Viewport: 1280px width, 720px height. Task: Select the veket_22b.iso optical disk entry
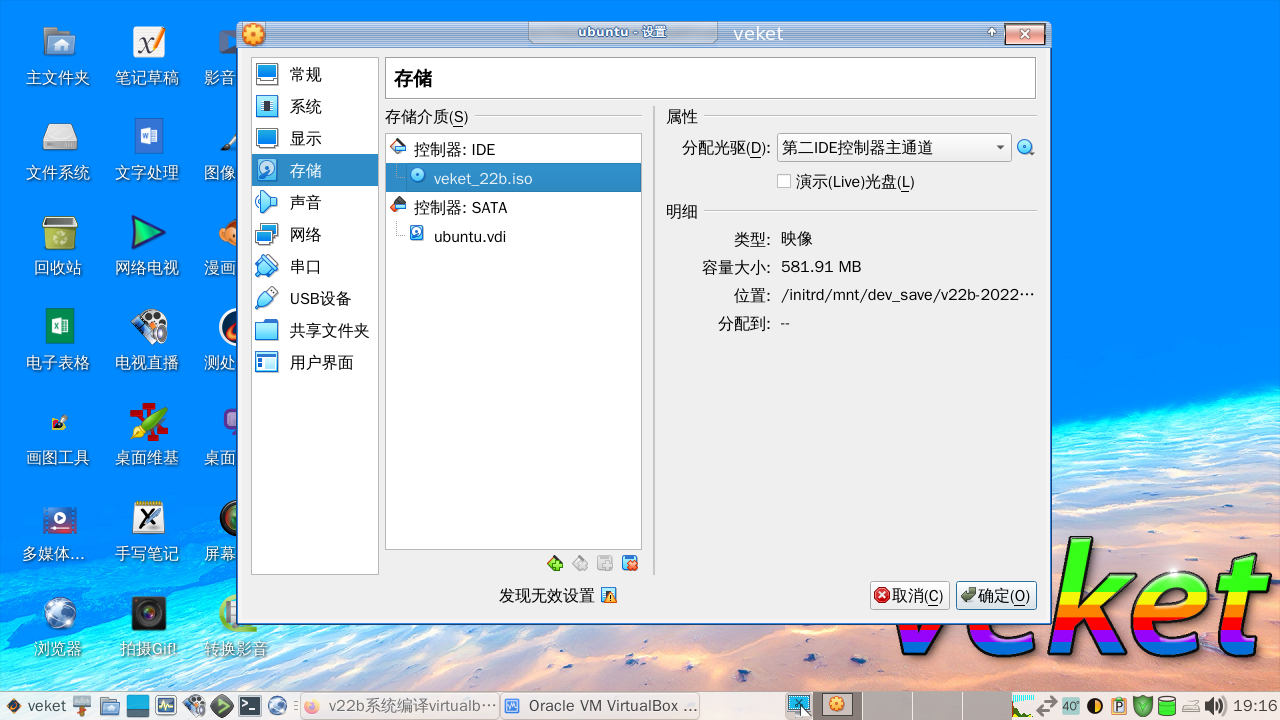point(513,178)
